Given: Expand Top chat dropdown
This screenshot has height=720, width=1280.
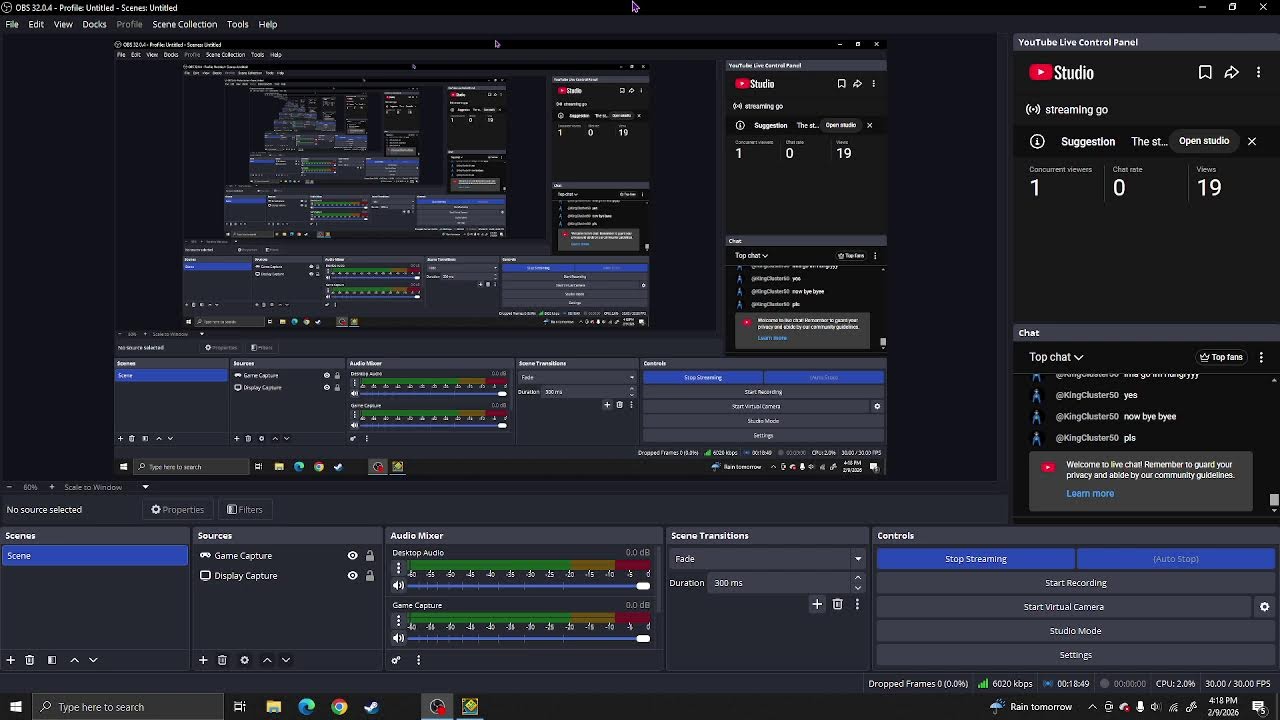Looking at the screenshot, I should pos(1056,357).
